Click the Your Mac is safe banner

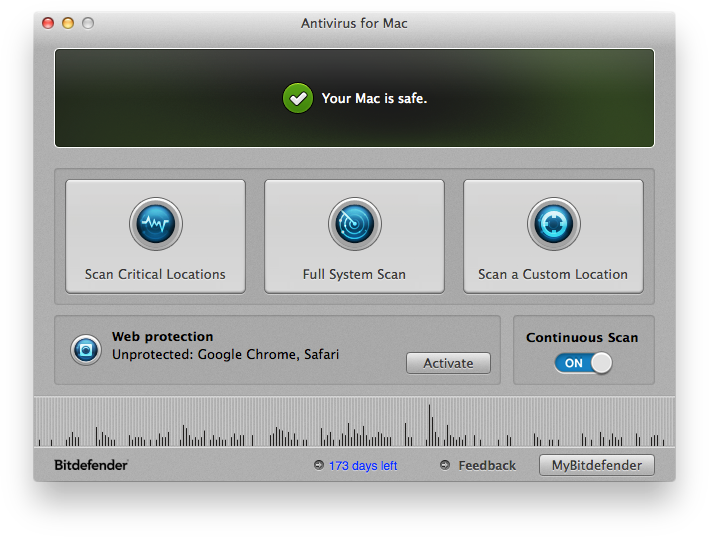(374, 99)
